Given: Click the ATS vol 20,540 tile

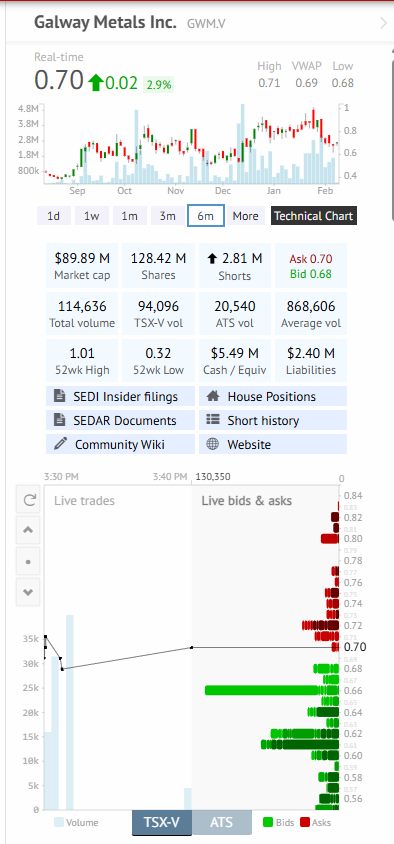Looking at the screenshot, I should point(235,314).
